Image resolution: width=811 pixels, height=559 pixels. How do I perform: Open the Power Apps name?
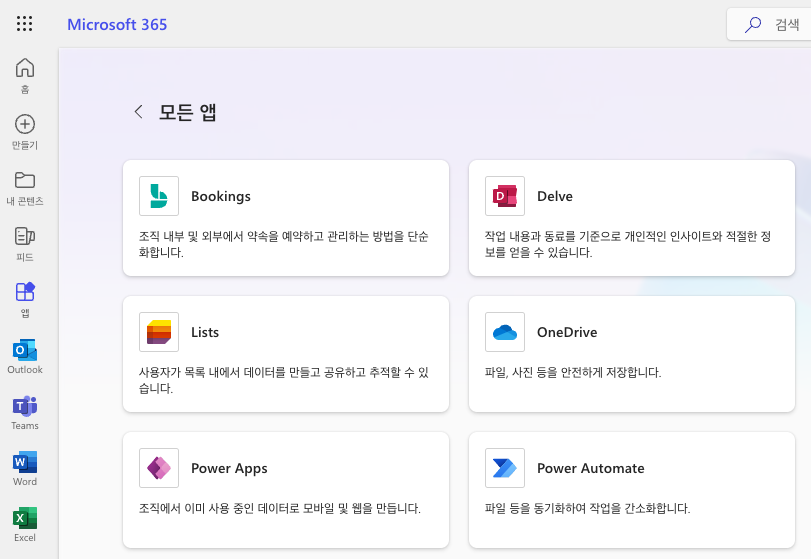229,469
